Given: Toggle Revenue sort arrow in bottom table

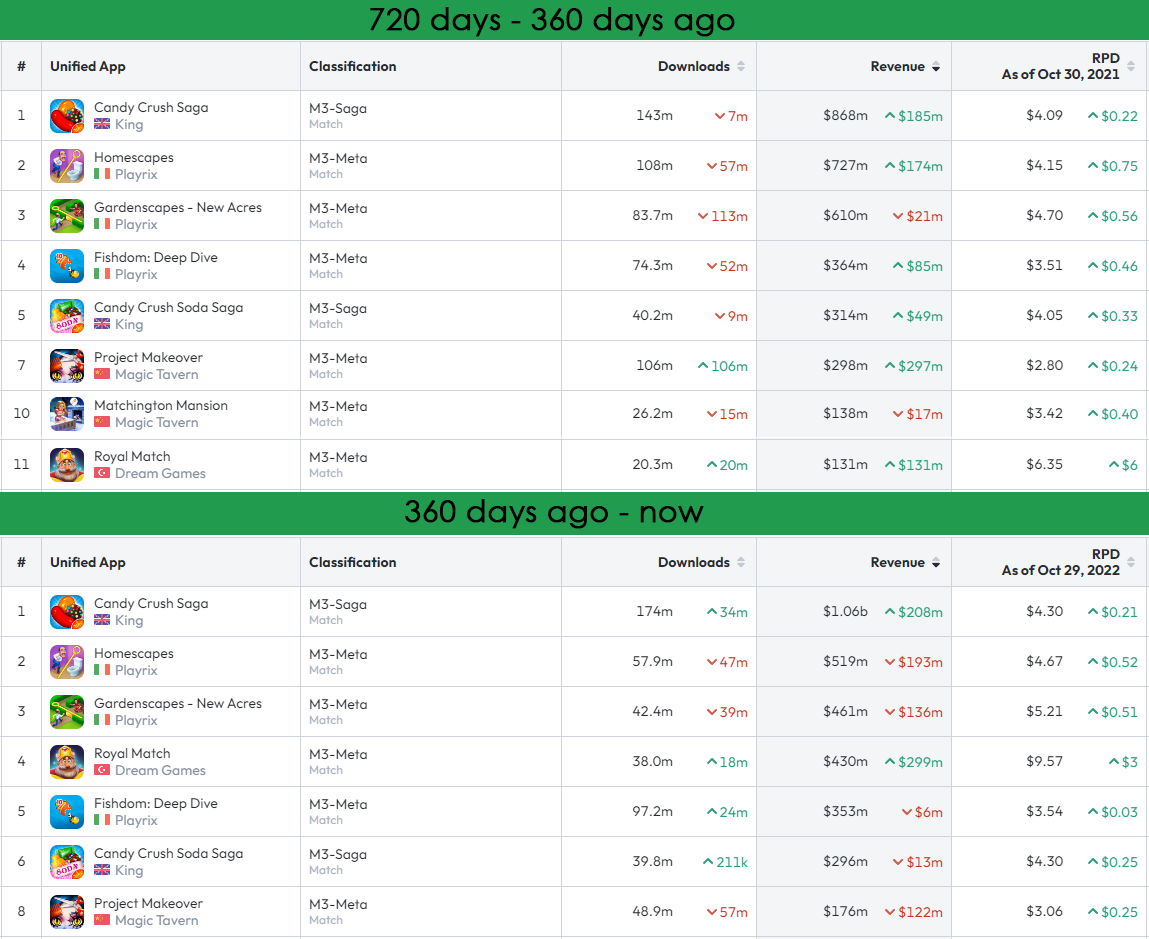Looking at the screenshot, I should (936, 563).
